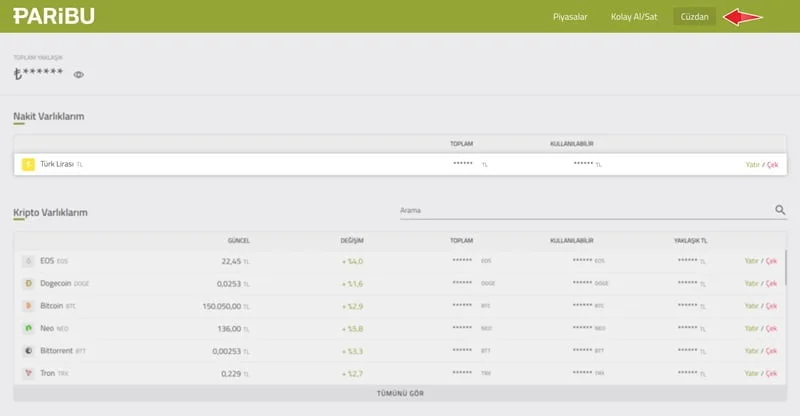Click Çek in the Neo row
Viewport: 800px width, 416px height.
tap(771, 328)
